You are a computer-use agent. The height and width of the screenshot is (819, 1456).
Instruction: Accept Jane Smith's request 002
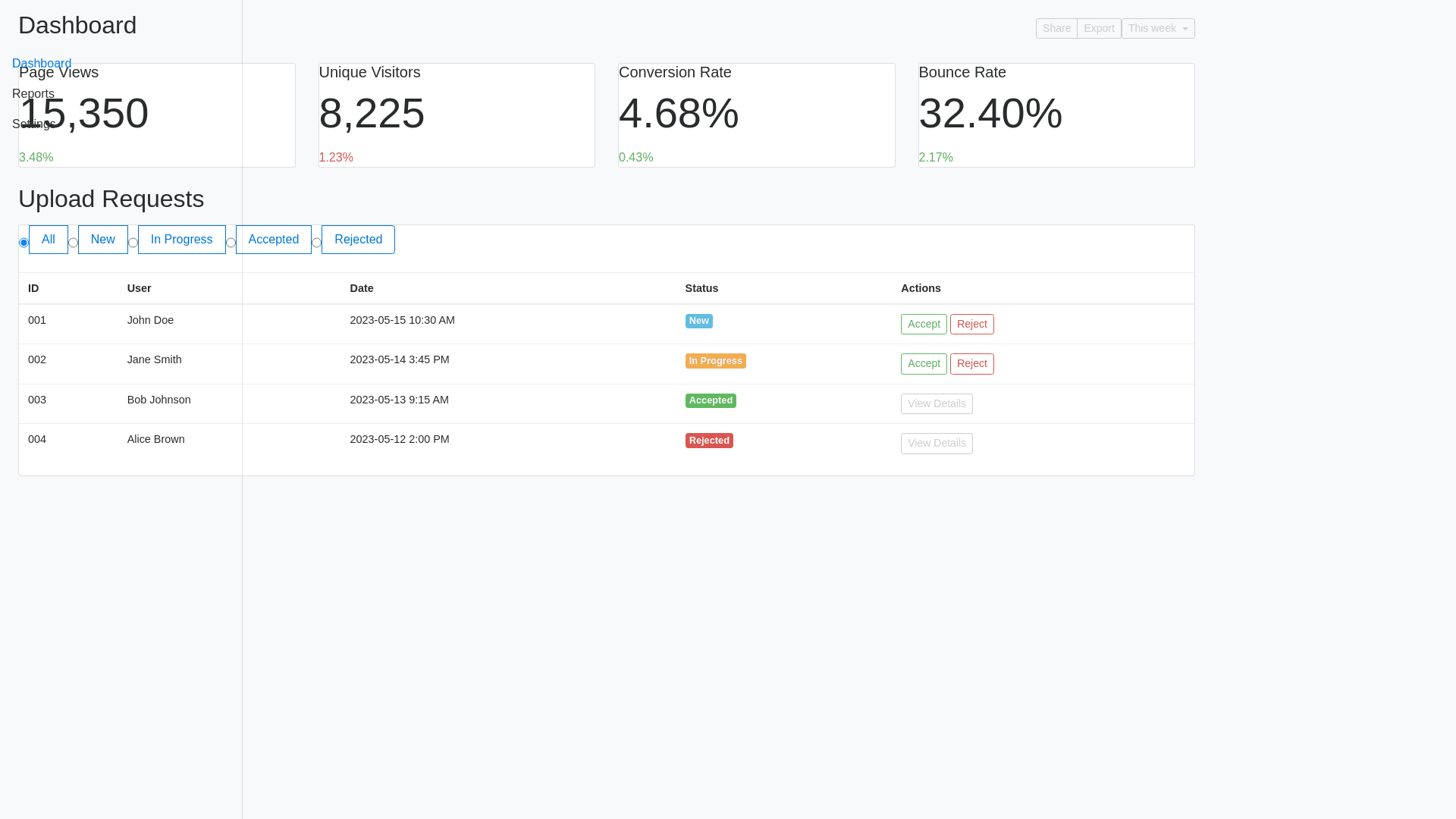click(924, 364)
